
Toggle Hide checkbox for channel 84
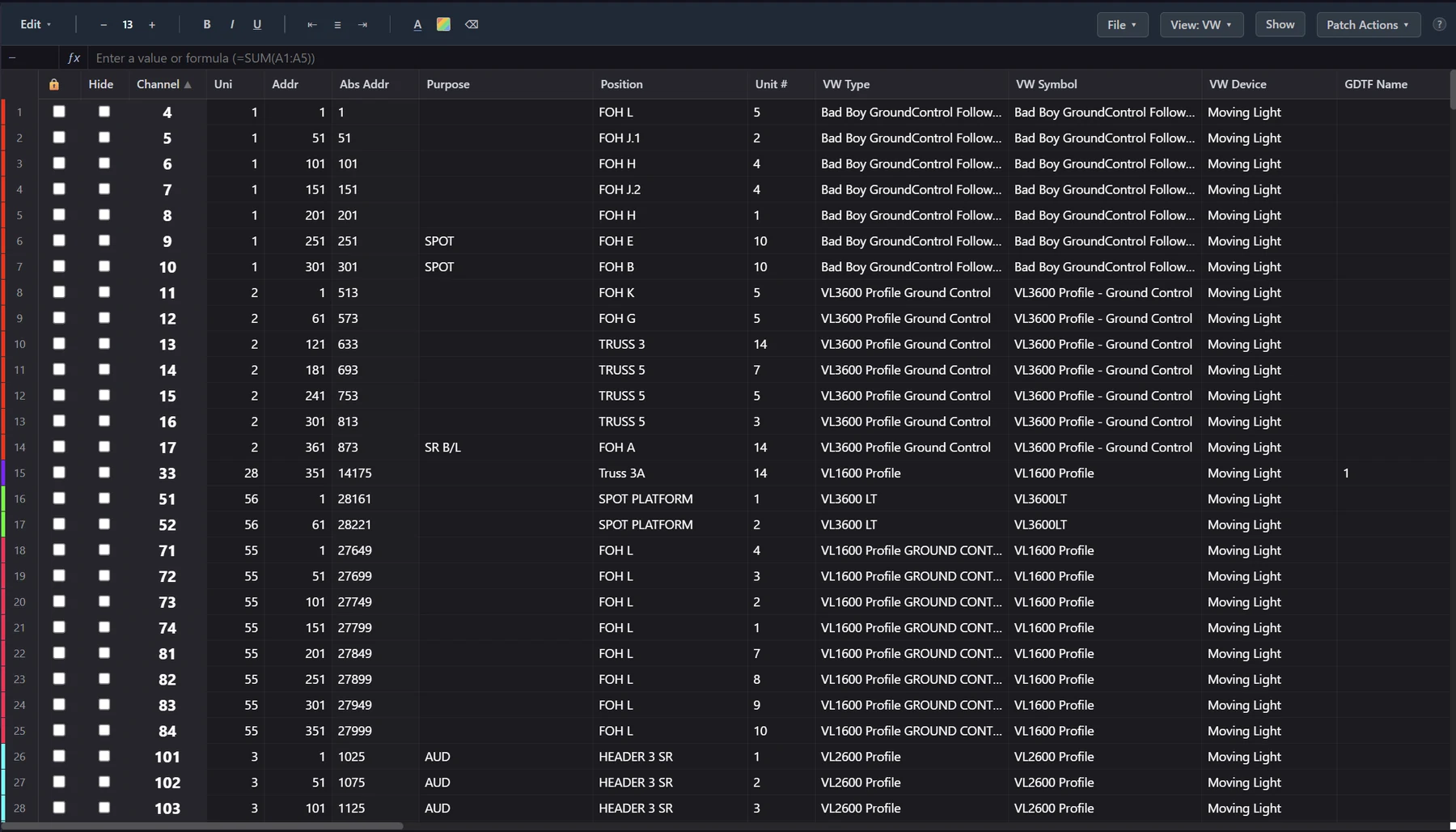click(x=104, y=730)
